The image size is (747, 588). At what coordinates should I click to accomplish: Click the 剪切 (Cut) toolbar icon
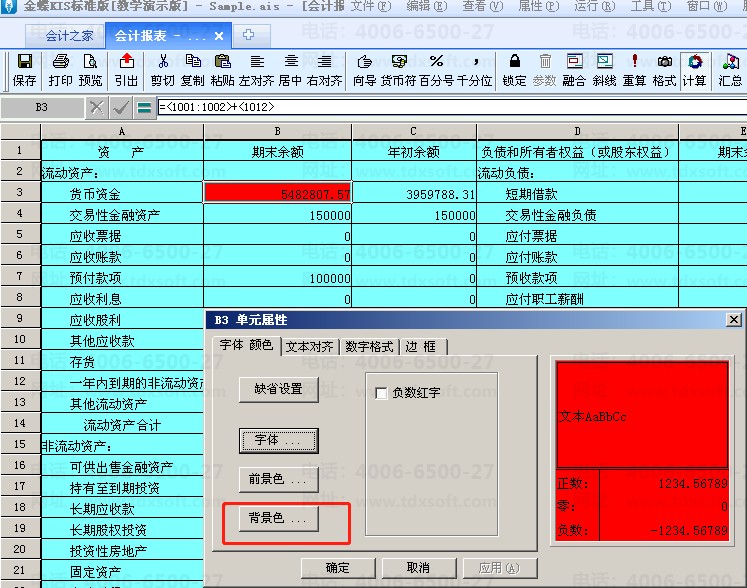[162, 69]
